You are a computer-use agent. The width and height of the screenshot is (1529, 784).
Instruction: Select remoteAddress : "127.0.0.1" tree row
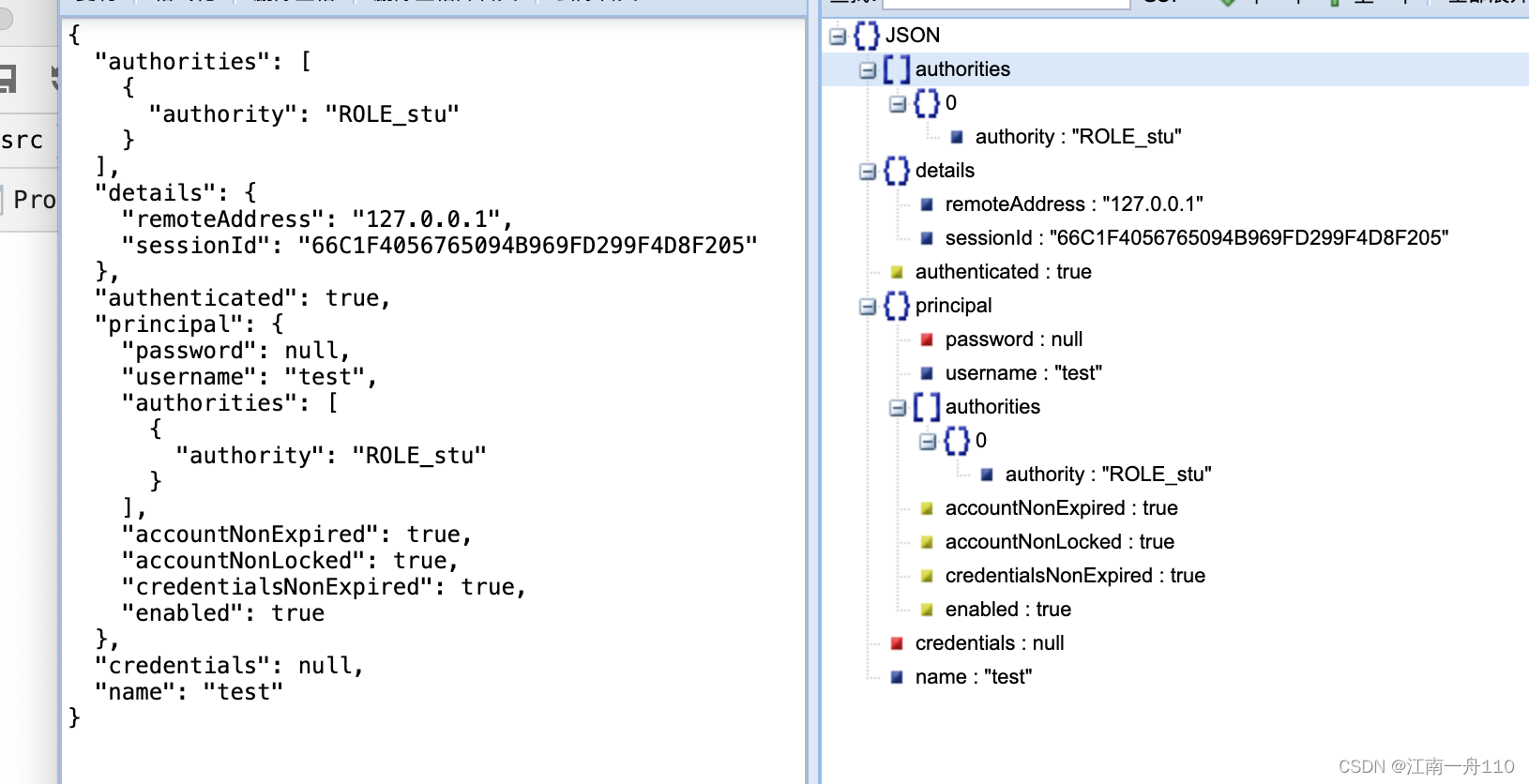click(1074, 204)
